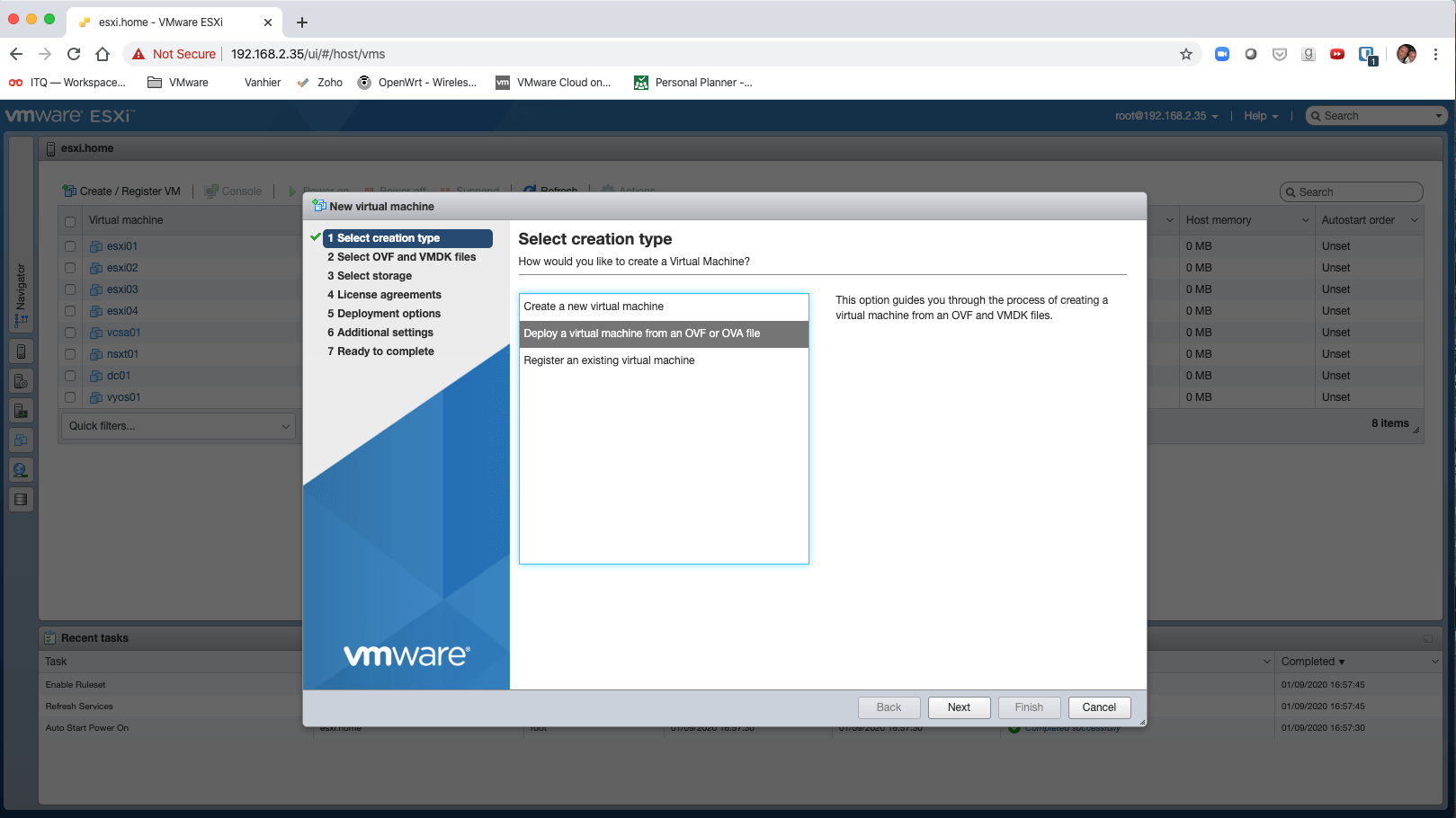Go back in the browser
The image size is (1456, 818).
point(16,54)
